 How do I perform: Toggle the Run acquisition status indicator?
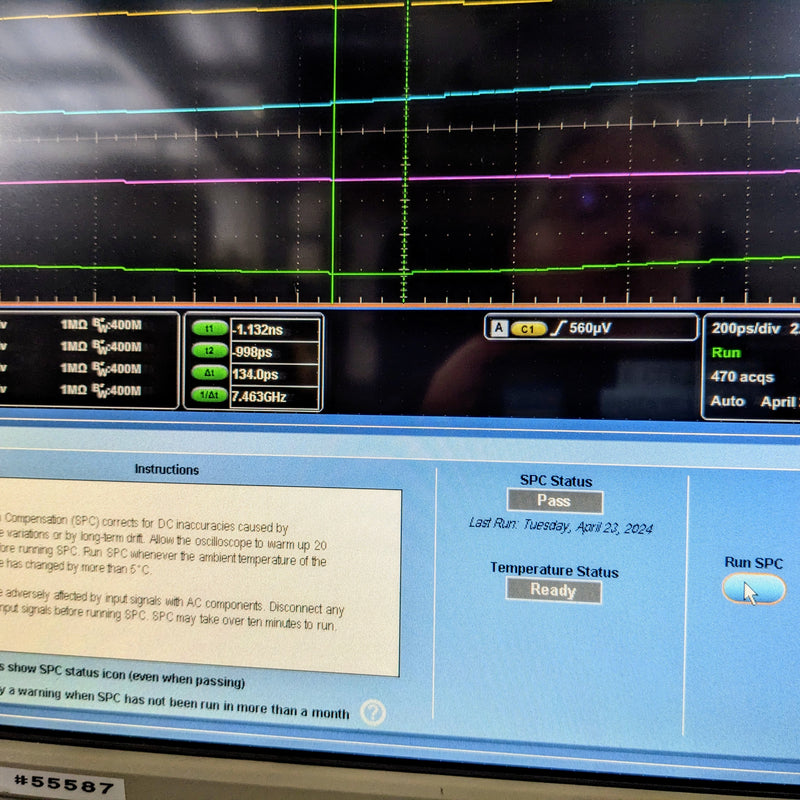(727, 352)
